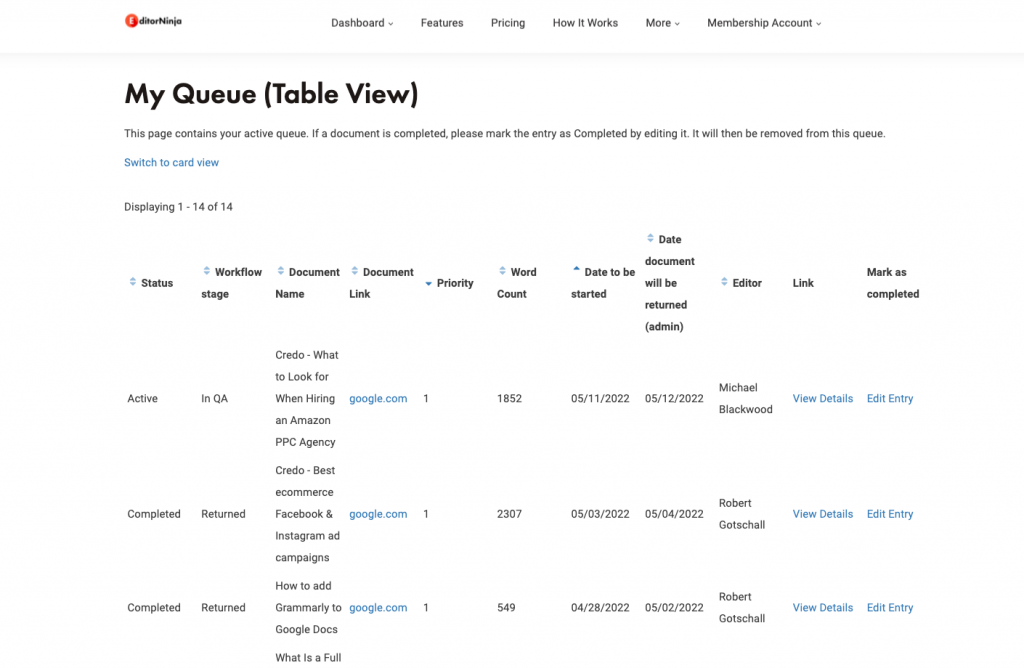Image resolution: width=1024 pixels, height=668 pixels.
Task: Click the Priority descending sort arrow
Action: pos(428,283)
